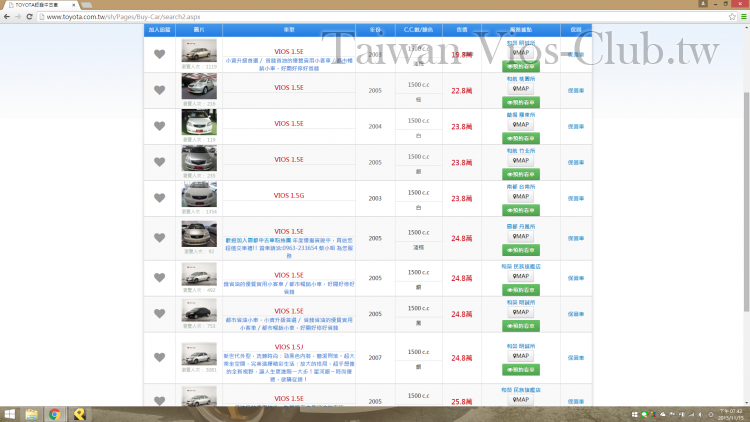Open the MAP button on the 22.8萬 row
Image resolution: width=750 pixels, height=422 pixels.
click(521, 89)
